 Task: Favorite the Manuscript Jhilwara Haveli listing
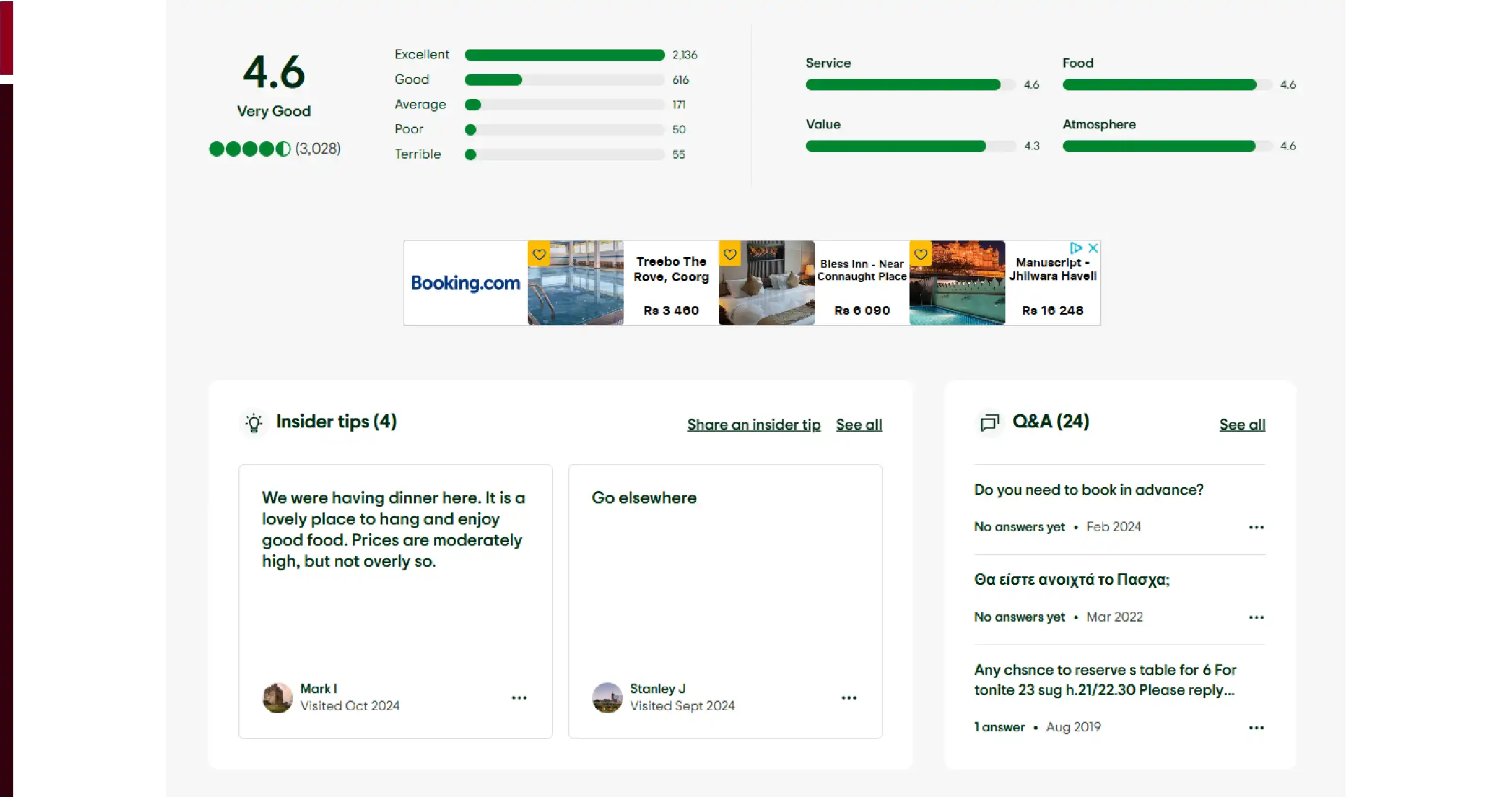coord(920,254)
